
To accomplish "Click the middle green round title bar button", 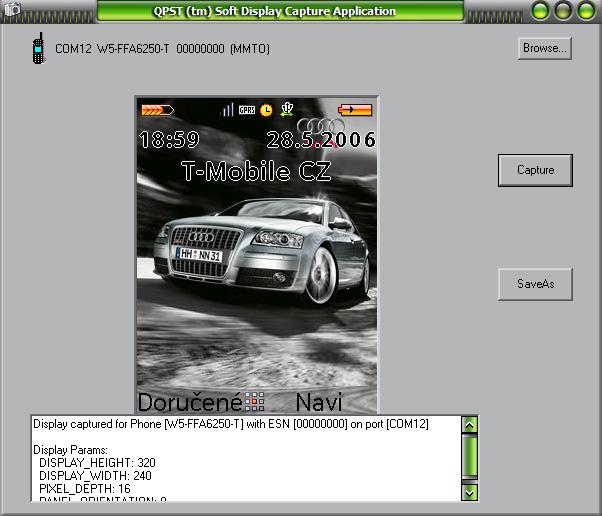I will pos(563,10).
